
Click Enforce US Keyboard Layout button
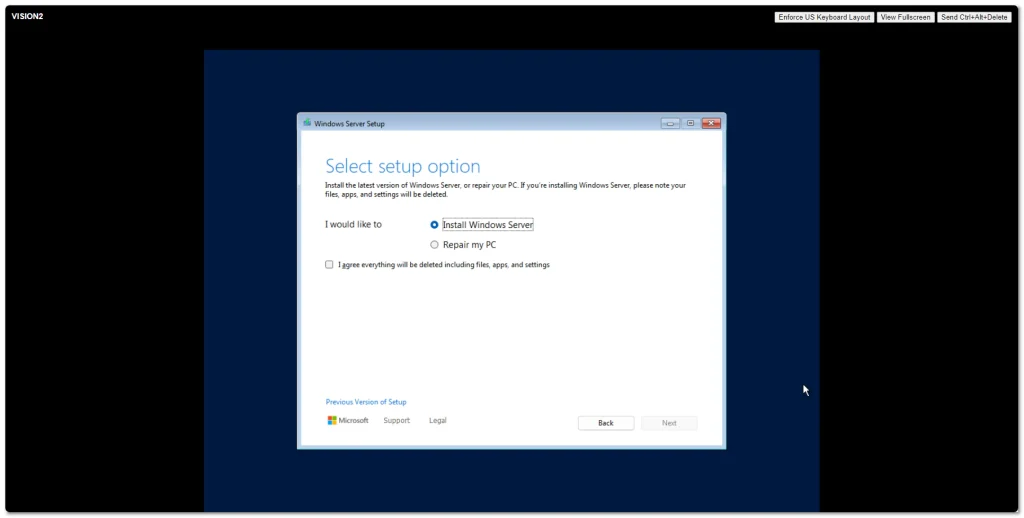(x=824, y=18)
